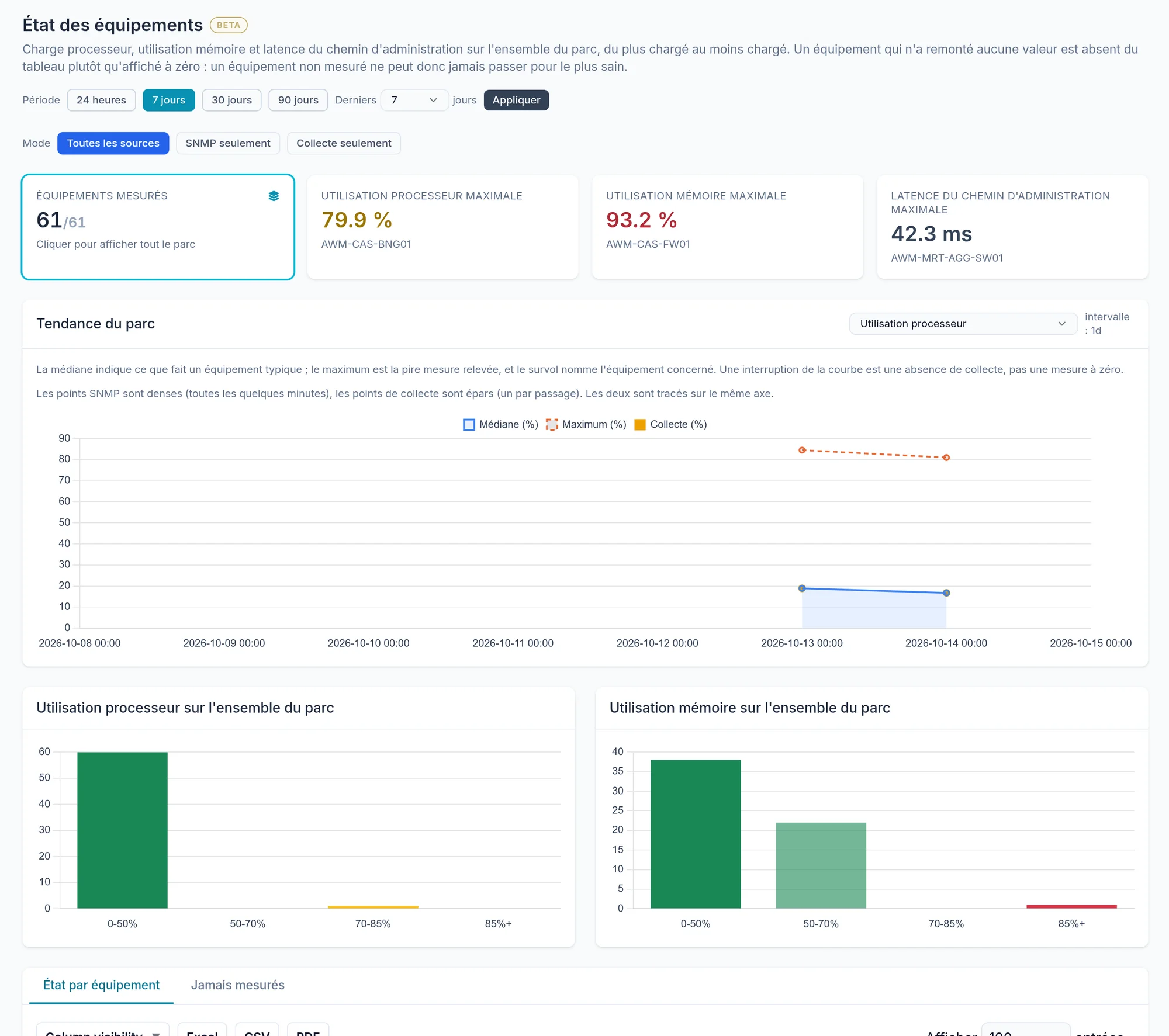Select the 24 heures period
1169x1036 pixels.
(x=101, y=100)
